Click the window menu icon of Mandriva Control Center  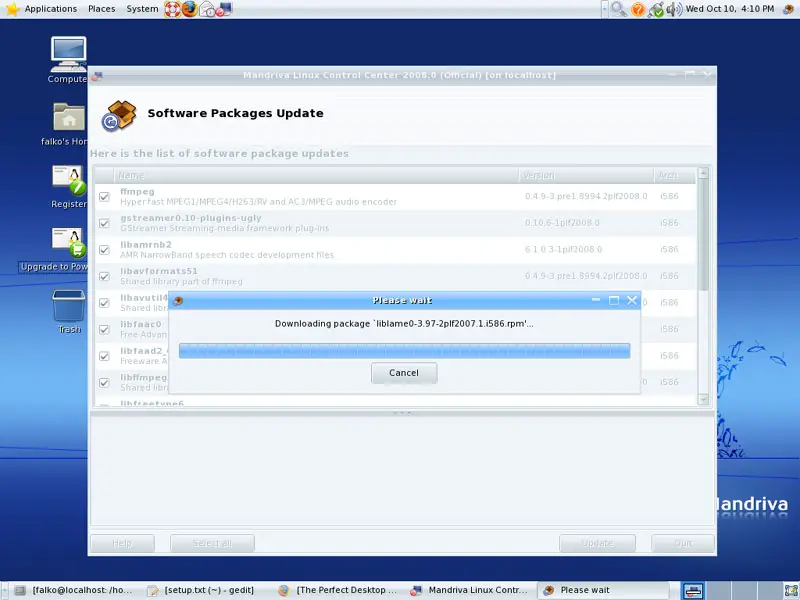[96, 77]
